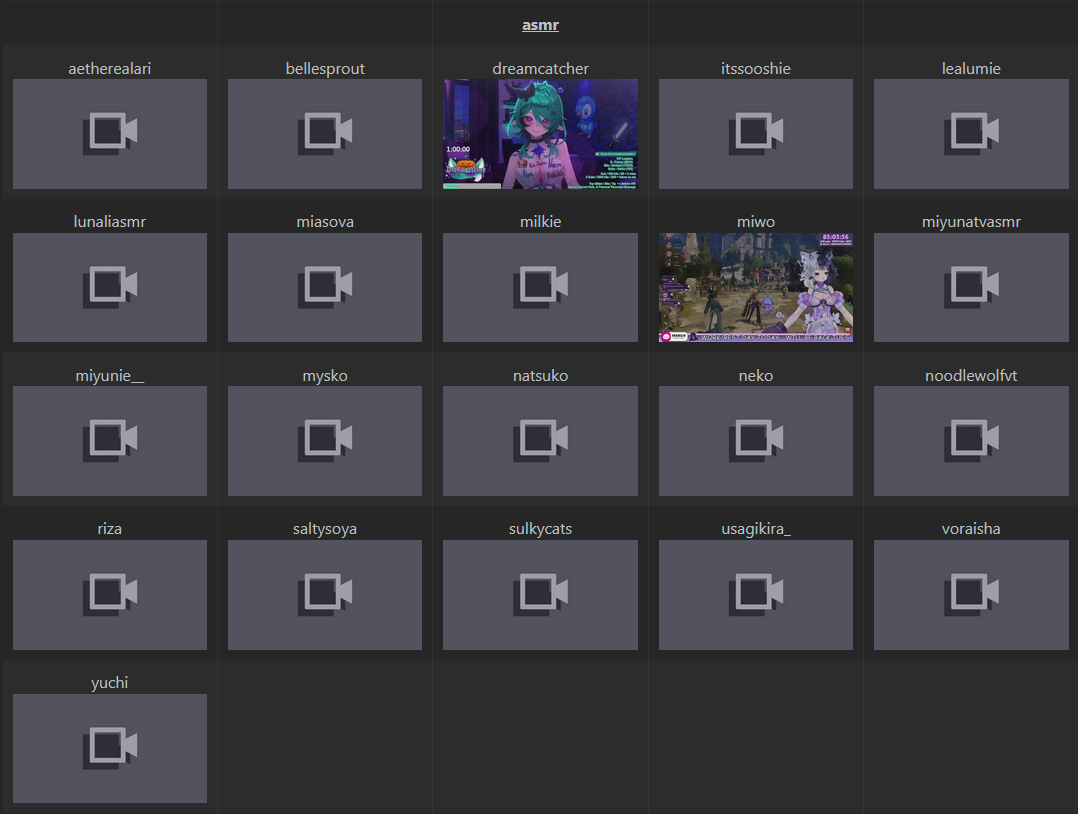Click saltysoya's camera placeholder icon
This screenshot has width=1078, height=814.
[x=324, y=595]
